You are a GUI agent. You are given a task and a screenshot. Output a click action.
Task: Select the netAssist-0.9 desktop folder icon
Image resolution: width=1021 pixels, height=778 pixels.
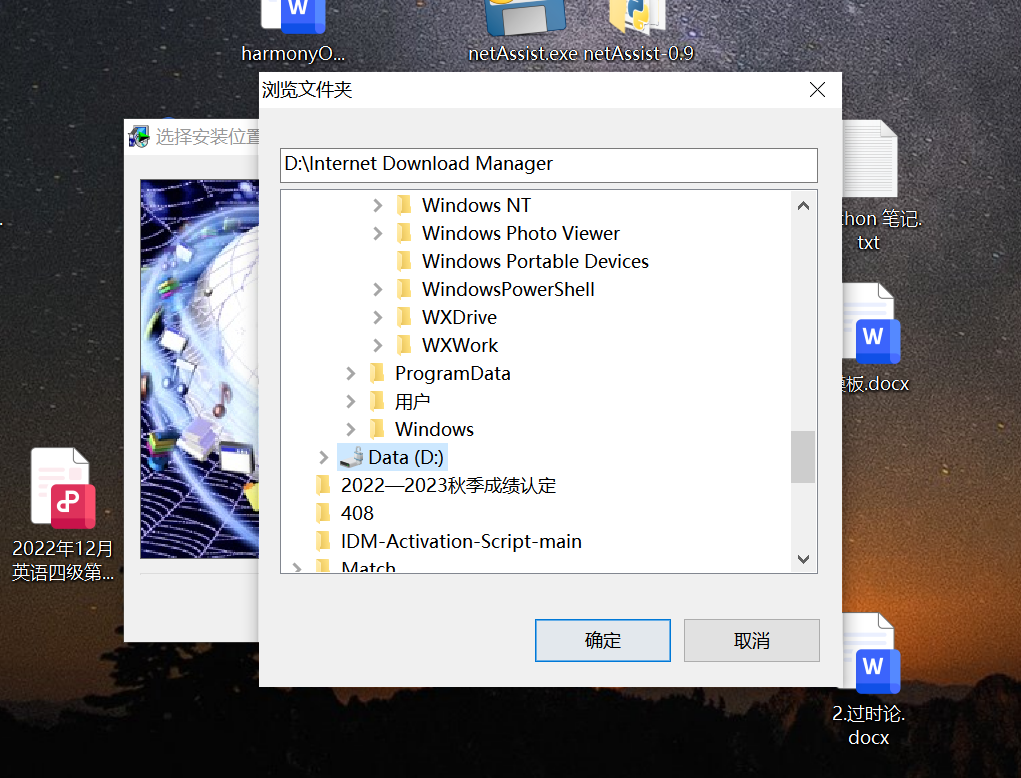[637, 17]
